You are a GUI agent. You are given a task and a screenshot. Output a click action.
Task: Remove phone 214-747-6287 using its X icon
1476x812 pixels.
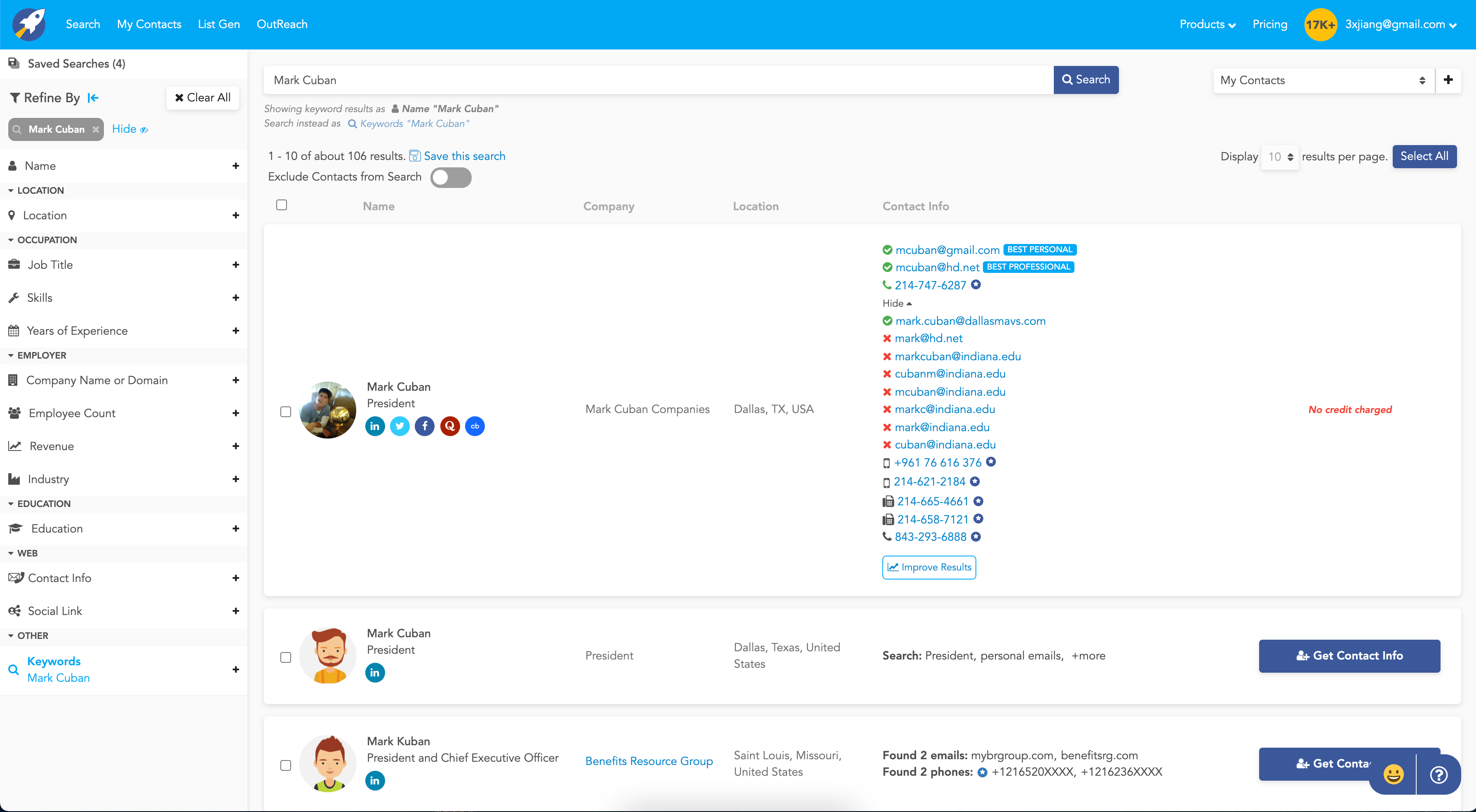[x=976, y=284]
